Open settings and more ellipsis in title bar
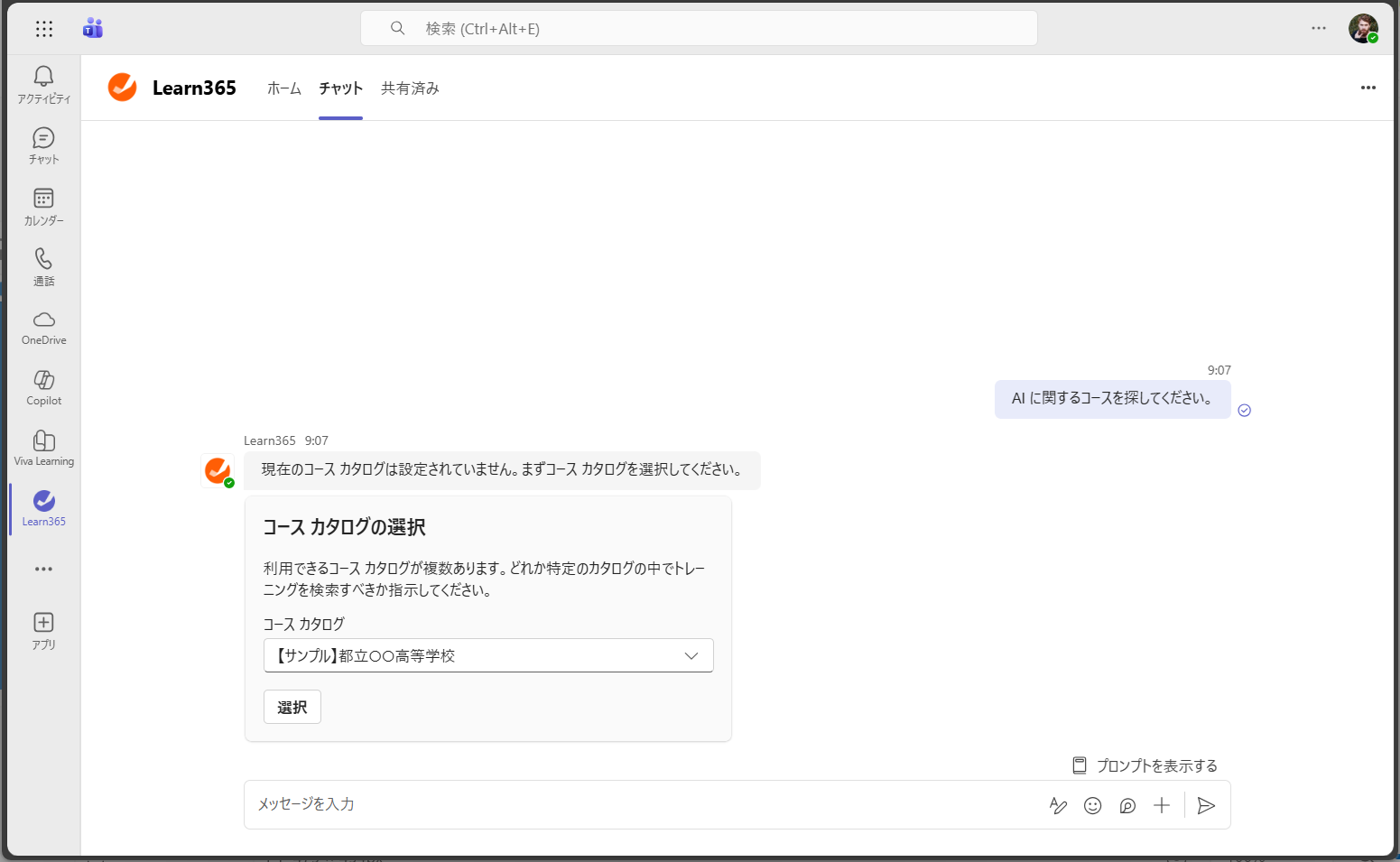This screenshot has width=1400, height=862. 1319,28
